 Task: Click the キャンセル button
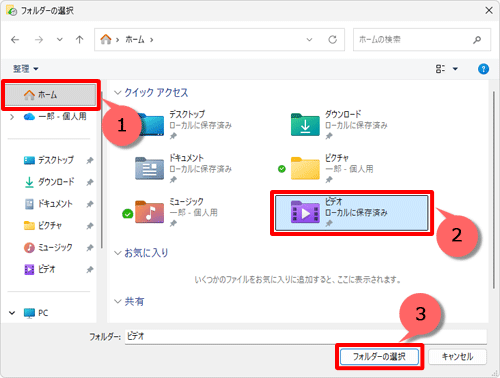pos(457,357)
